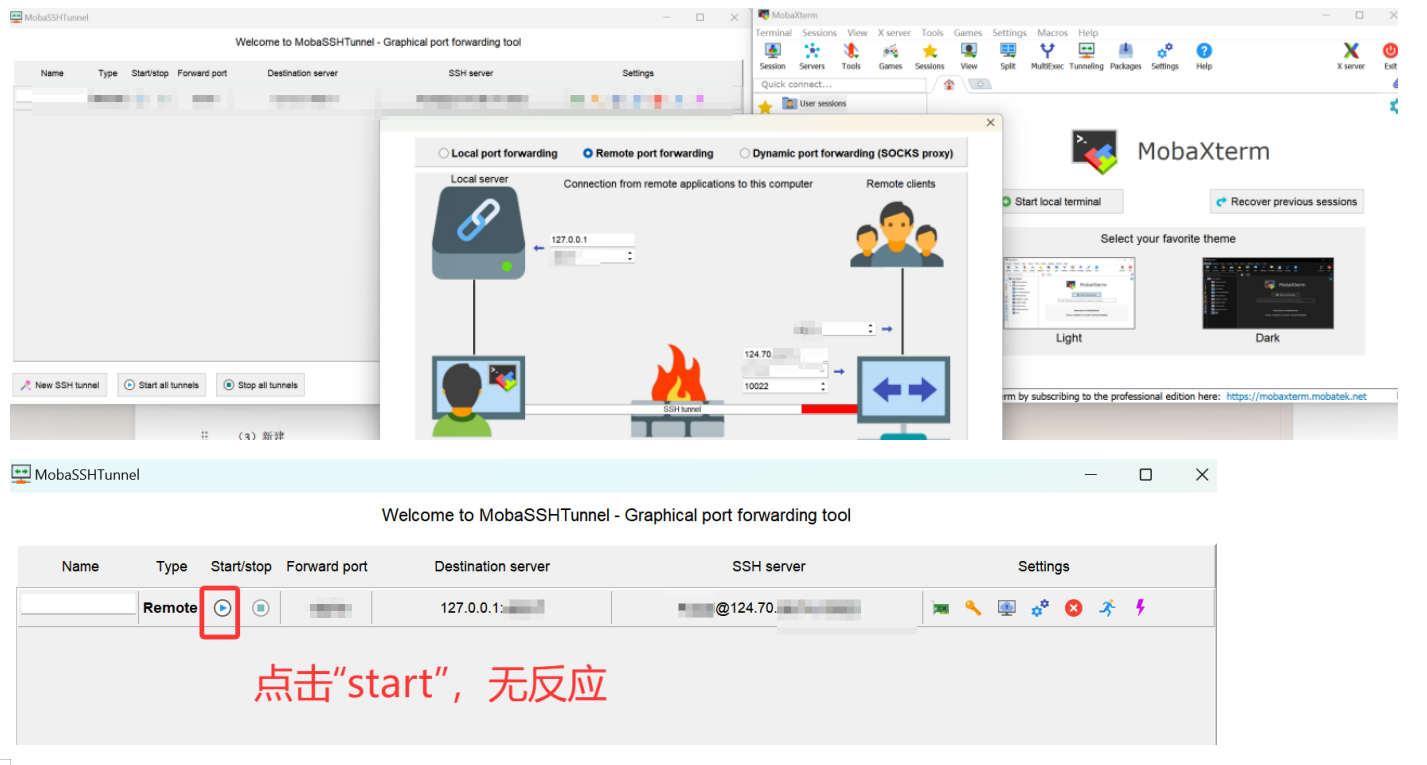The height and width of the screenshot is (765, 1427).
Task: Select the User sessions folder in the sidebar
Action: (x=814, y=103)
